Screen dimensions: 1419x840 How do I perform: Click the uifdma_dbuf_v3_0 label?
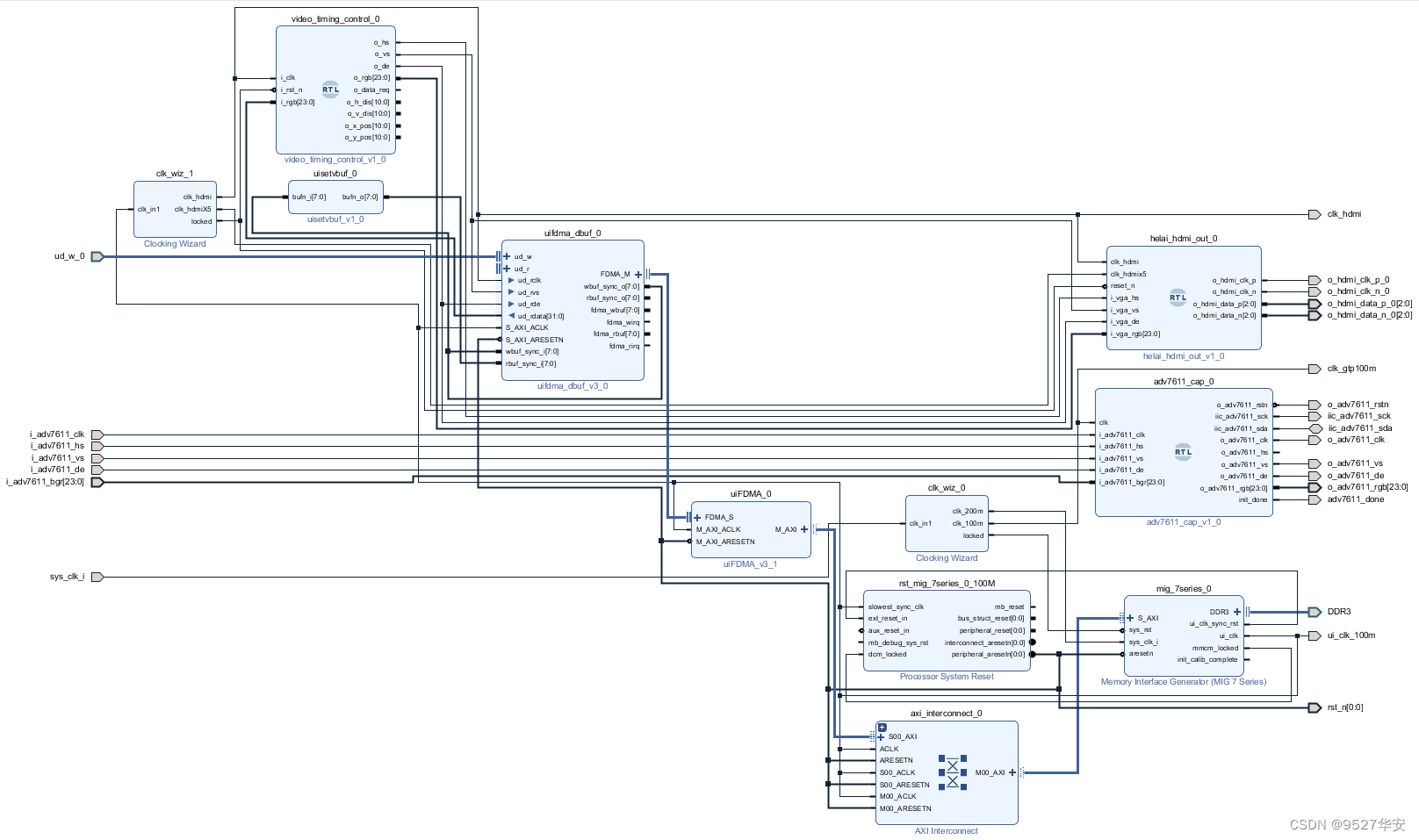coord(573,386)
